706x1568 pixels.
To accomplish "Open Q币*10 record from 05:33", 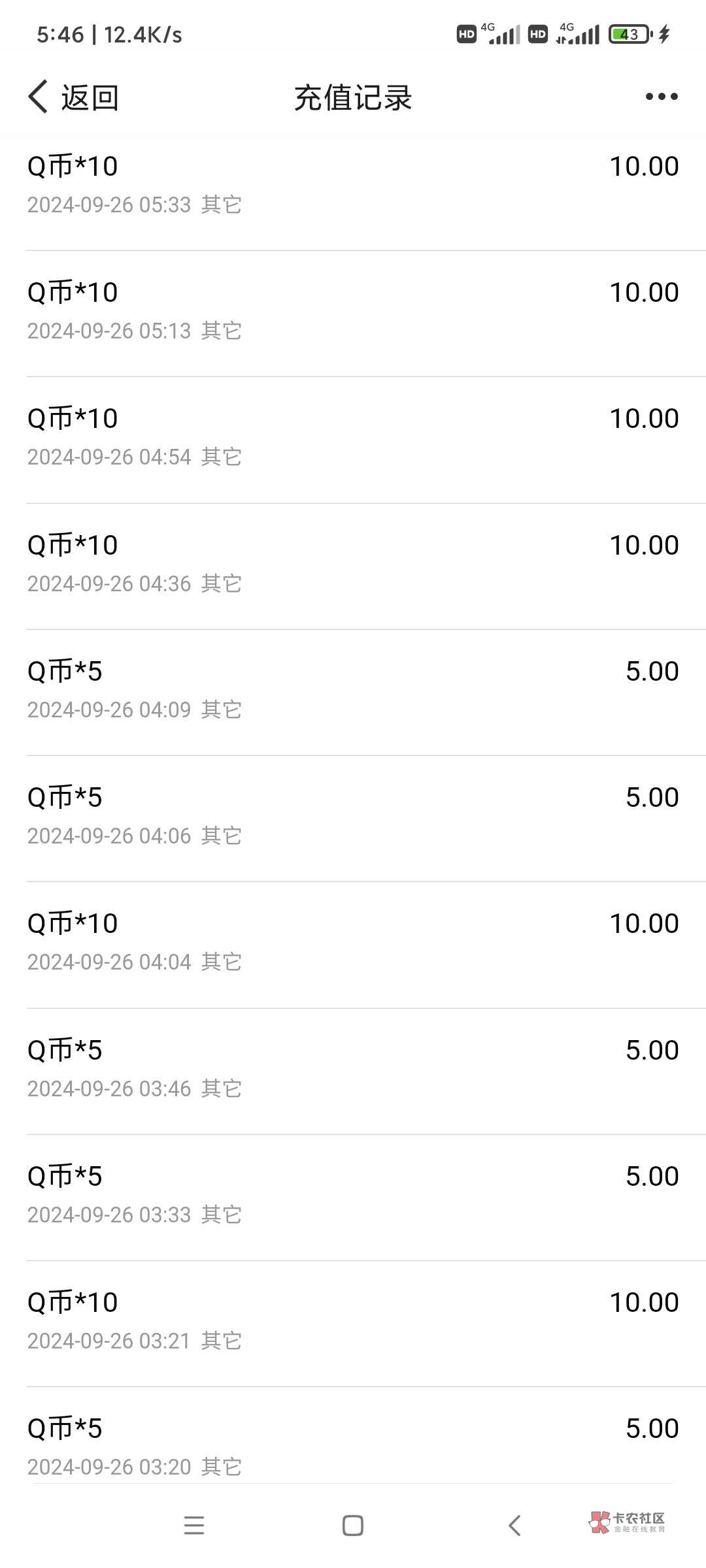I will (353, 185).
